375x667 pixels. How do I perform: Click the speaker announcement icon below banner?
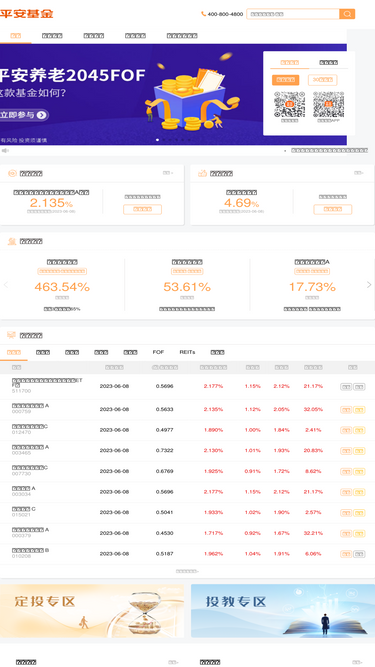[x=5, y=151]
